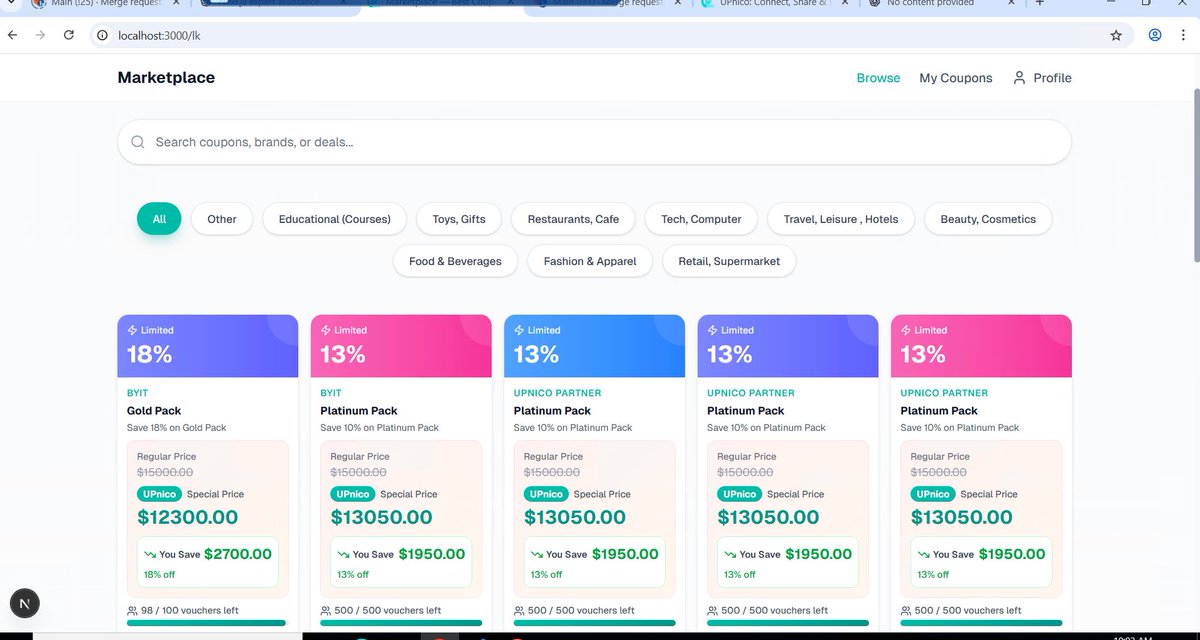This screenshot has width=1200, height=640.
Task: Click the down-trend icon beside You Save $2700.00
Action: point(150,554)
